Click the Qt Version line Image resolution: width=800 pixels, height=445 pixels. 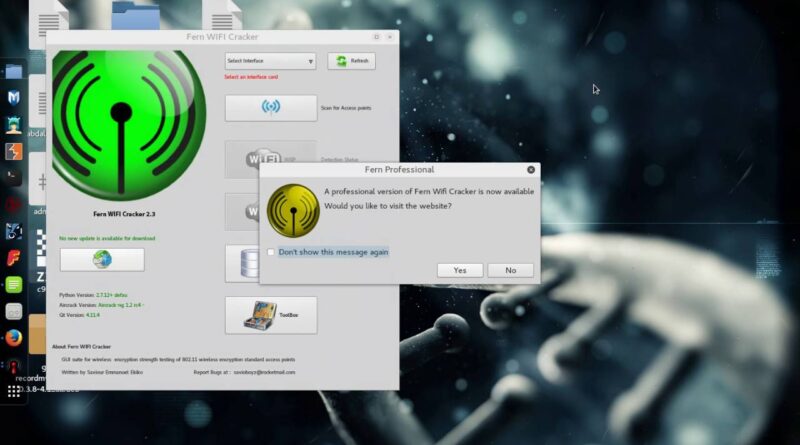pos(80,315)
